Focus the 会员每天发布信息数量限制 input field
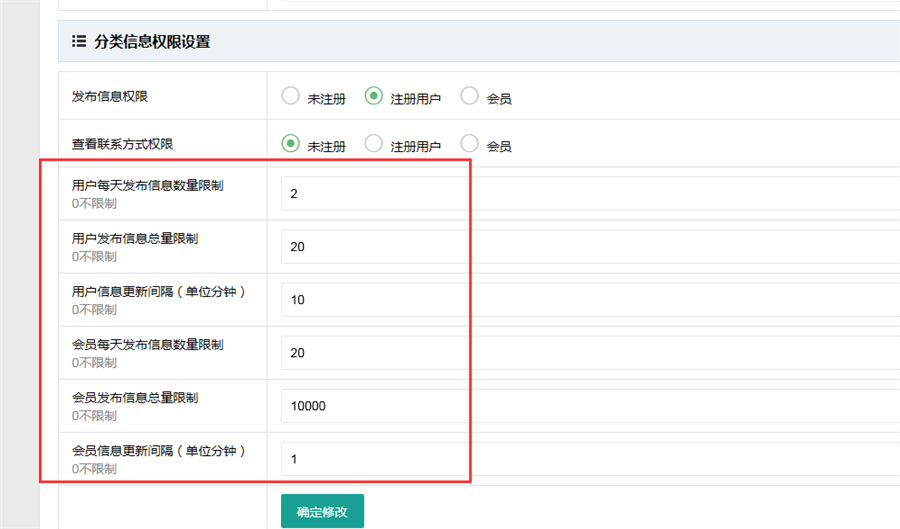The height and width of the screenshot is (529, 900). coord(590,353)
